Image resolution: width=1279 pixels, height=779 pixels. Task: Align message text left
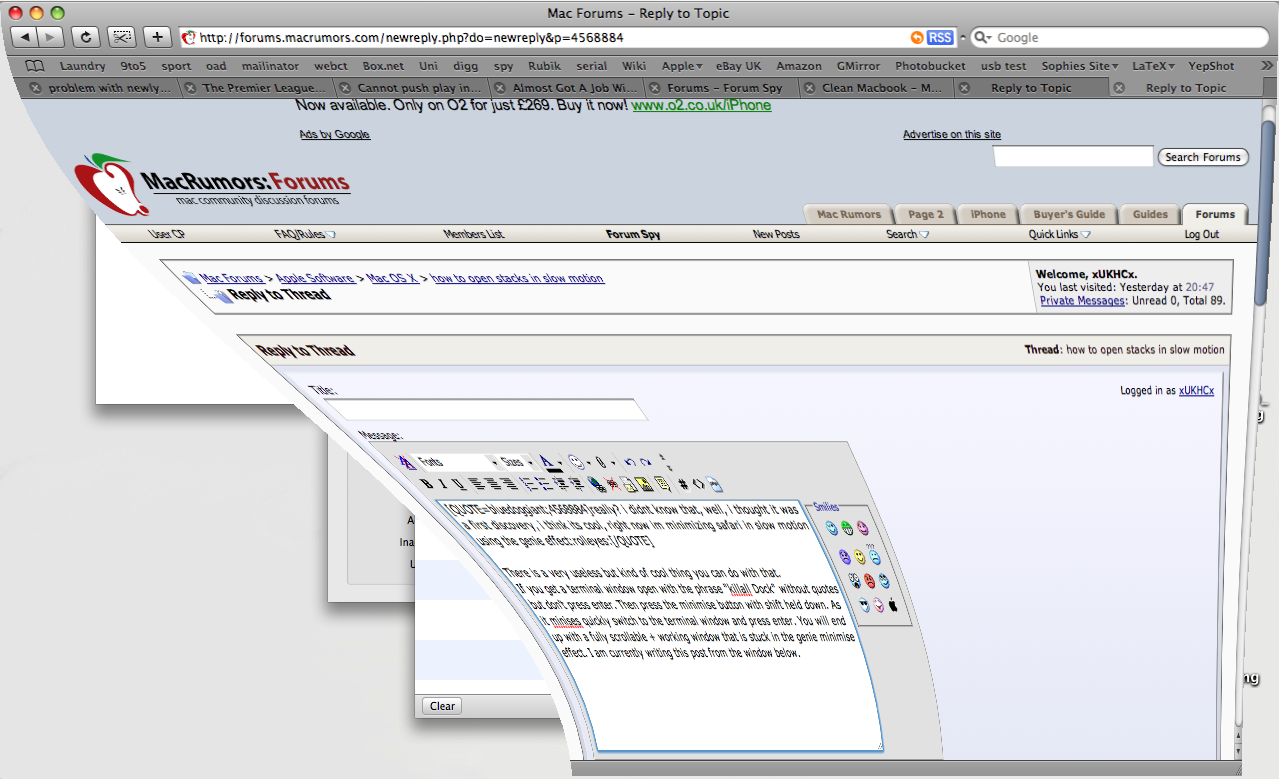(476, 484)
